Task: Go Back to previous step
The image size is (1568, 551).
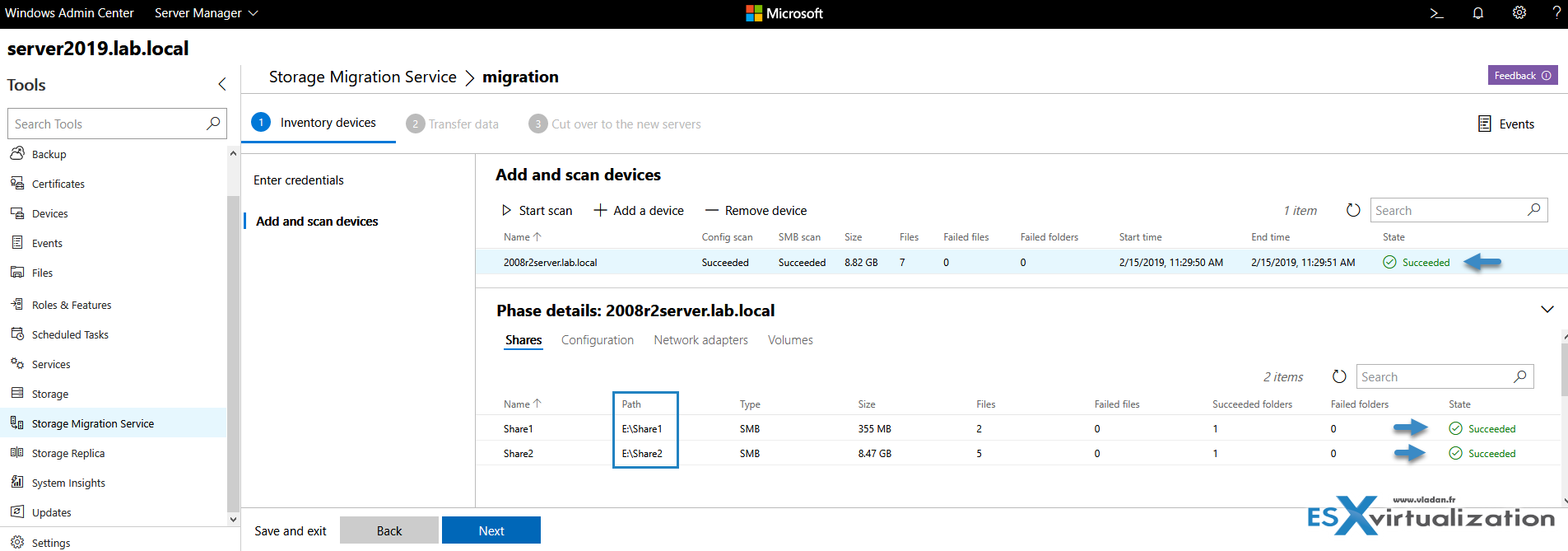Action: (x=389, y=530)
